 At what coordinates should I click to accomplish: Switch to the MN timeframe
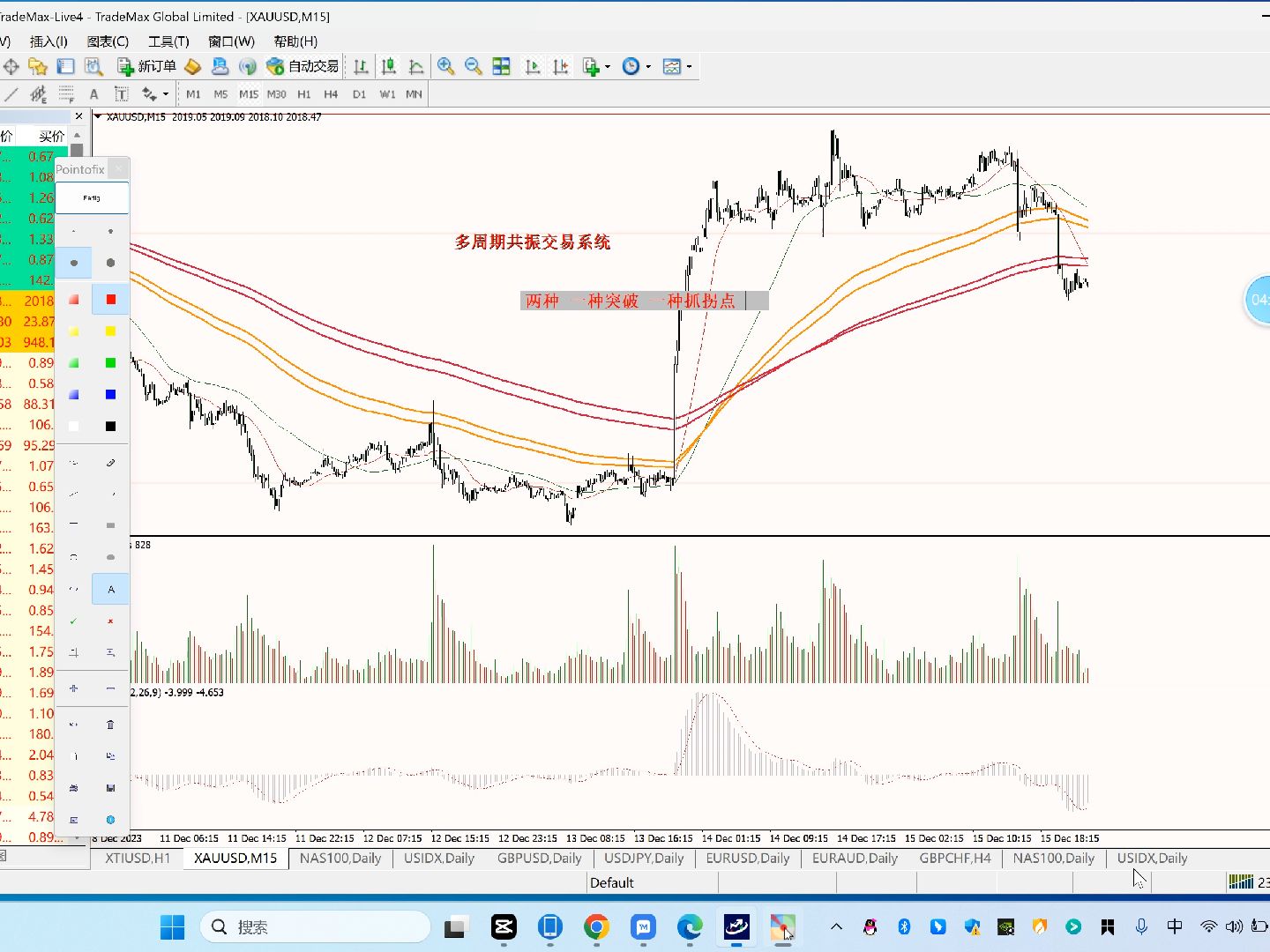(414, 94)
